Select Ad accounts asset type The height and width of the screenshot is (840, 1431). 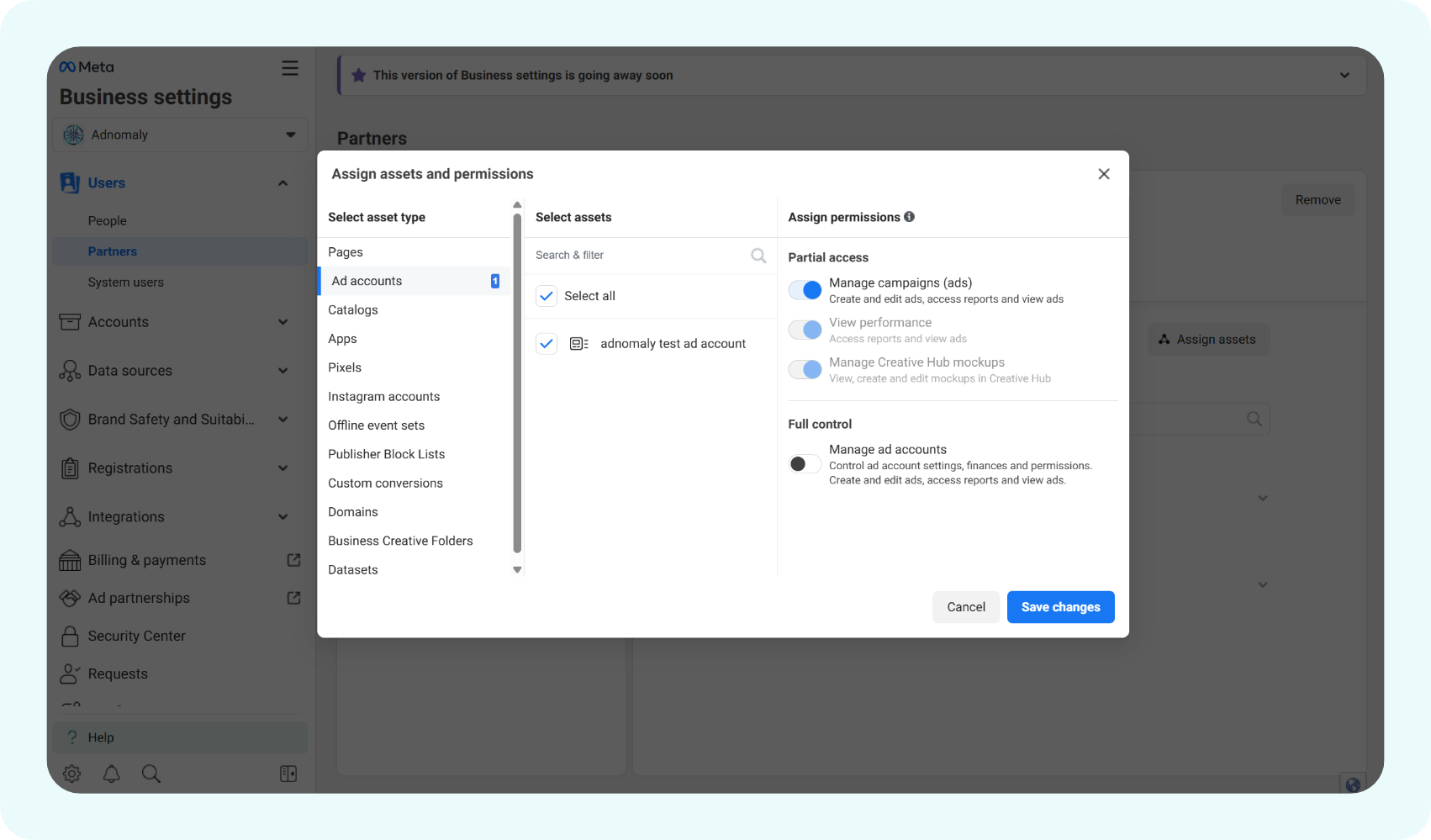coord(415,281)
